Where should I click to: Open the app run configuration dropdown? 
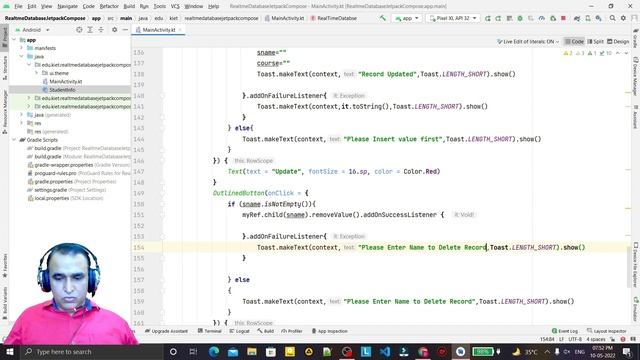pyautogui.click(x=407, y=18)
